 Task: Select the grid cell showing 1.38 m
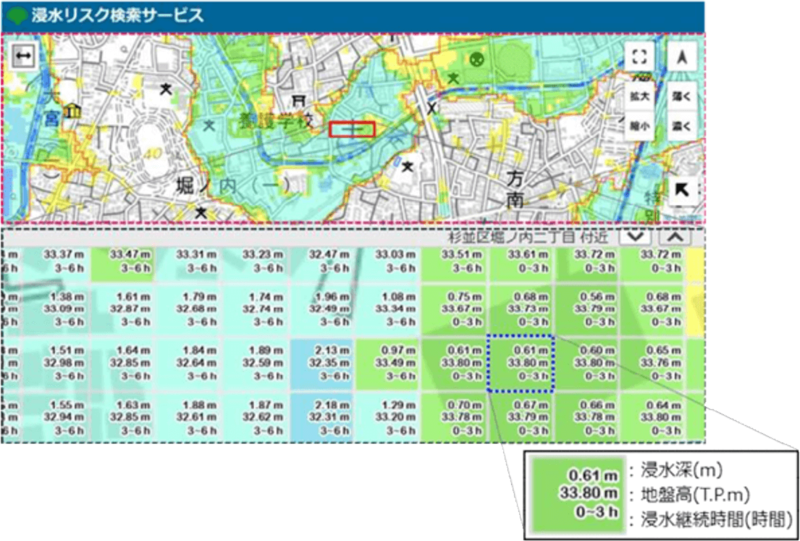[x=57, y=310]
